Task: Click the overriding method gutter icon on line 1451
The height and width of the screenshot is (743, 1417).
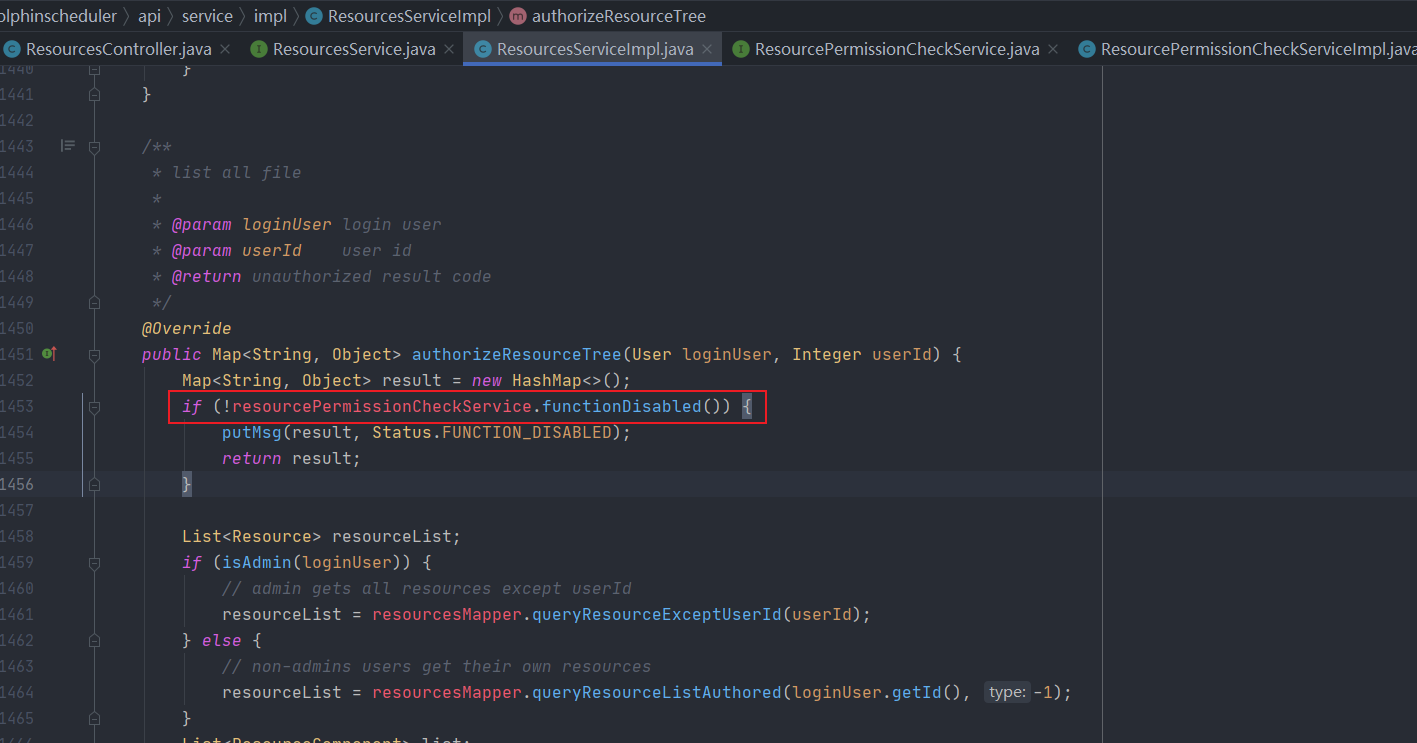Action: 50,354
